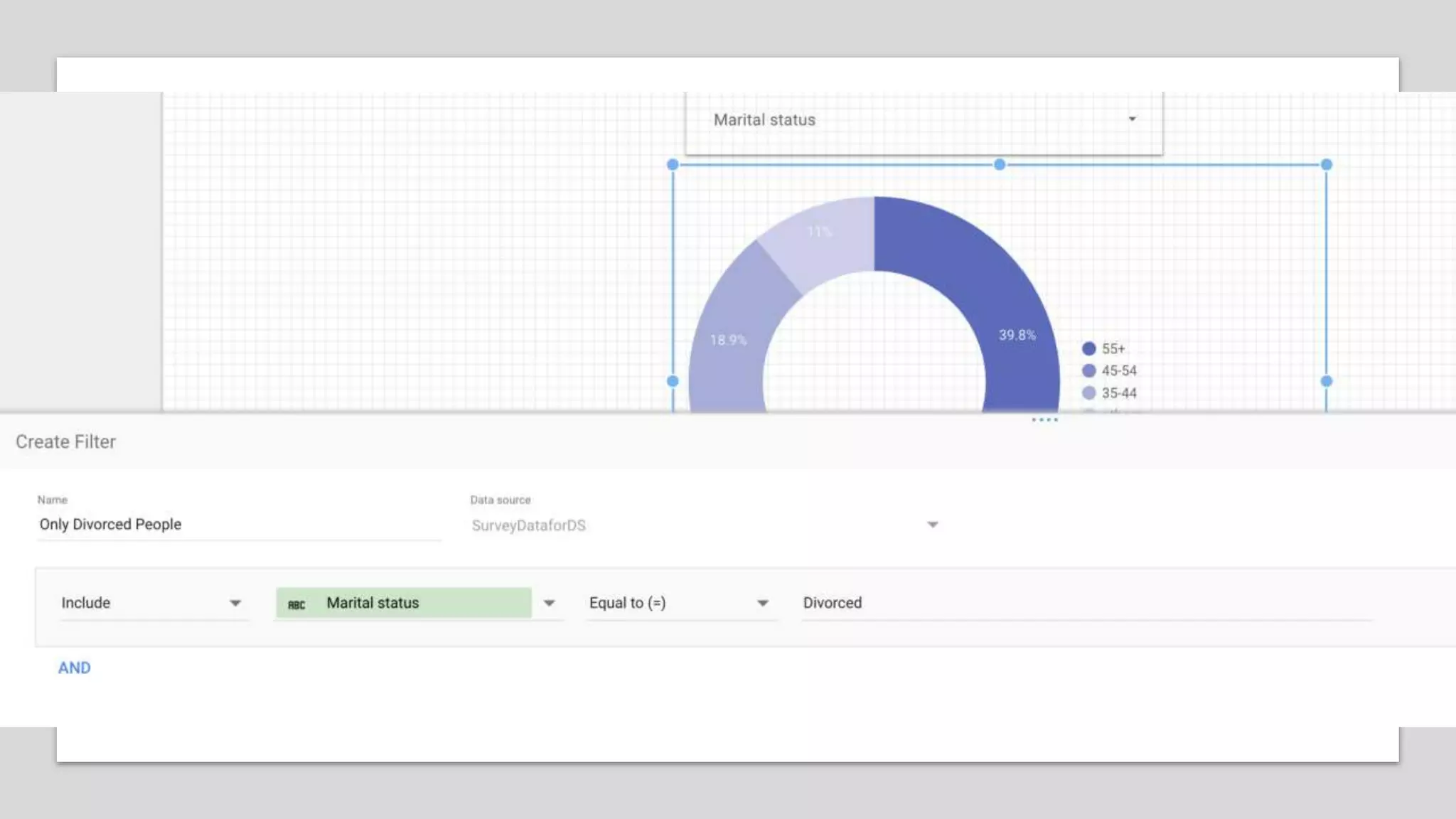Screen dimensions: 1456x819
Task: Click the top-right resize handle of the donut chart
Action: [x=1327, y=165]
